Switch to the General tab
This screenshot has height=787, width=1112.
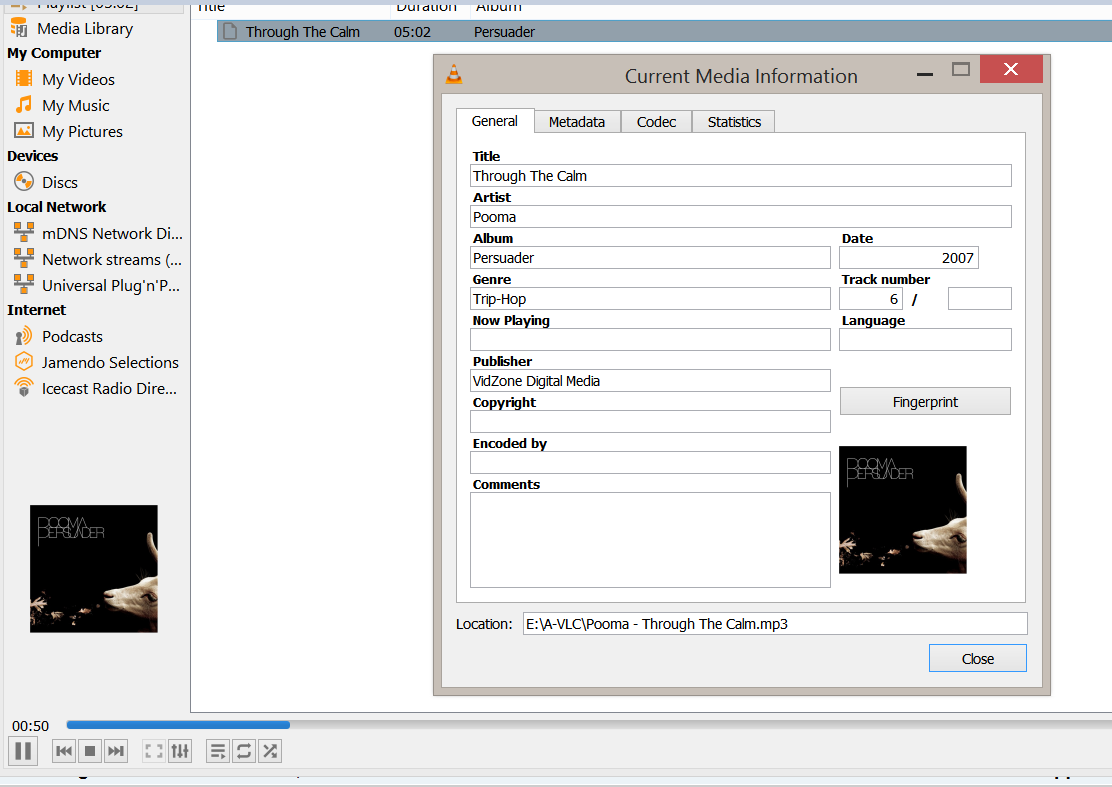pos(495,121)
